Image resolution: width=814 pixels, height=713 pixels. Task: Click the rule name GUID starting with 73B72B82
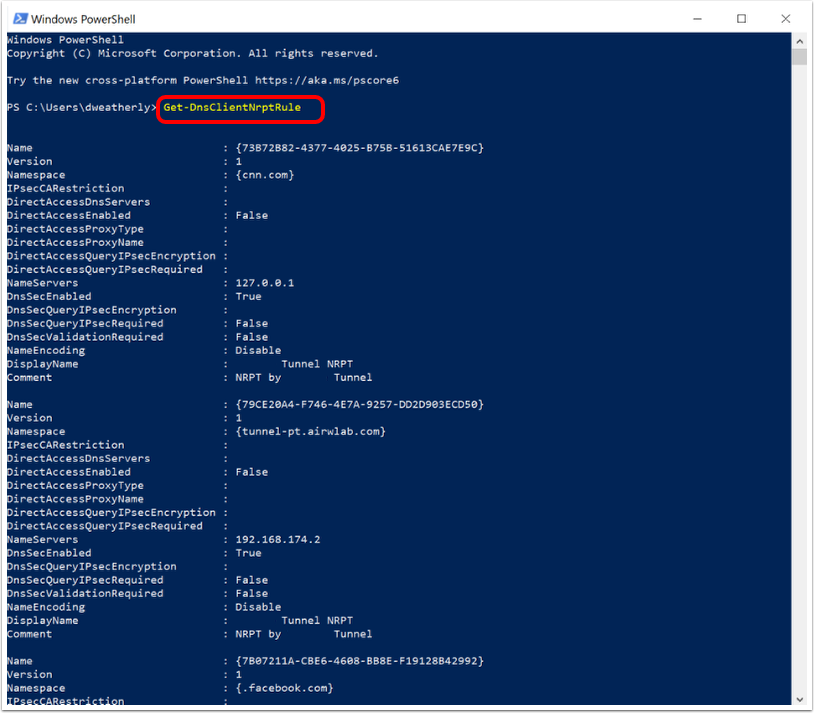359,148
